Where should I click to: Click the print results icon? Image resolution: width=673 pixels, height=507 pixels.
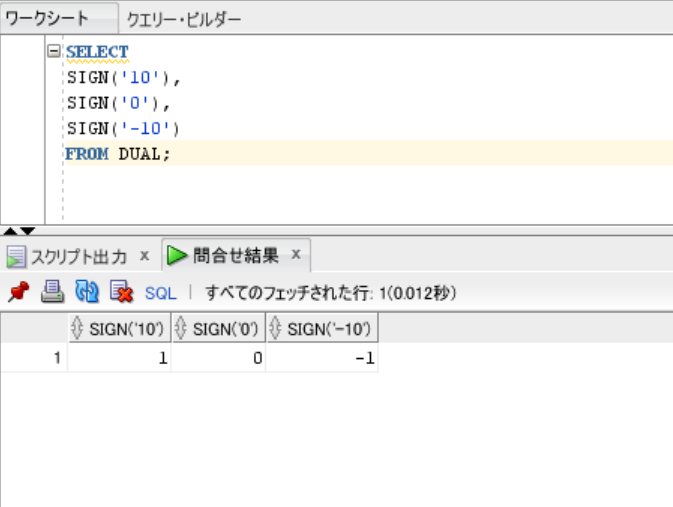tap(53, 293)
